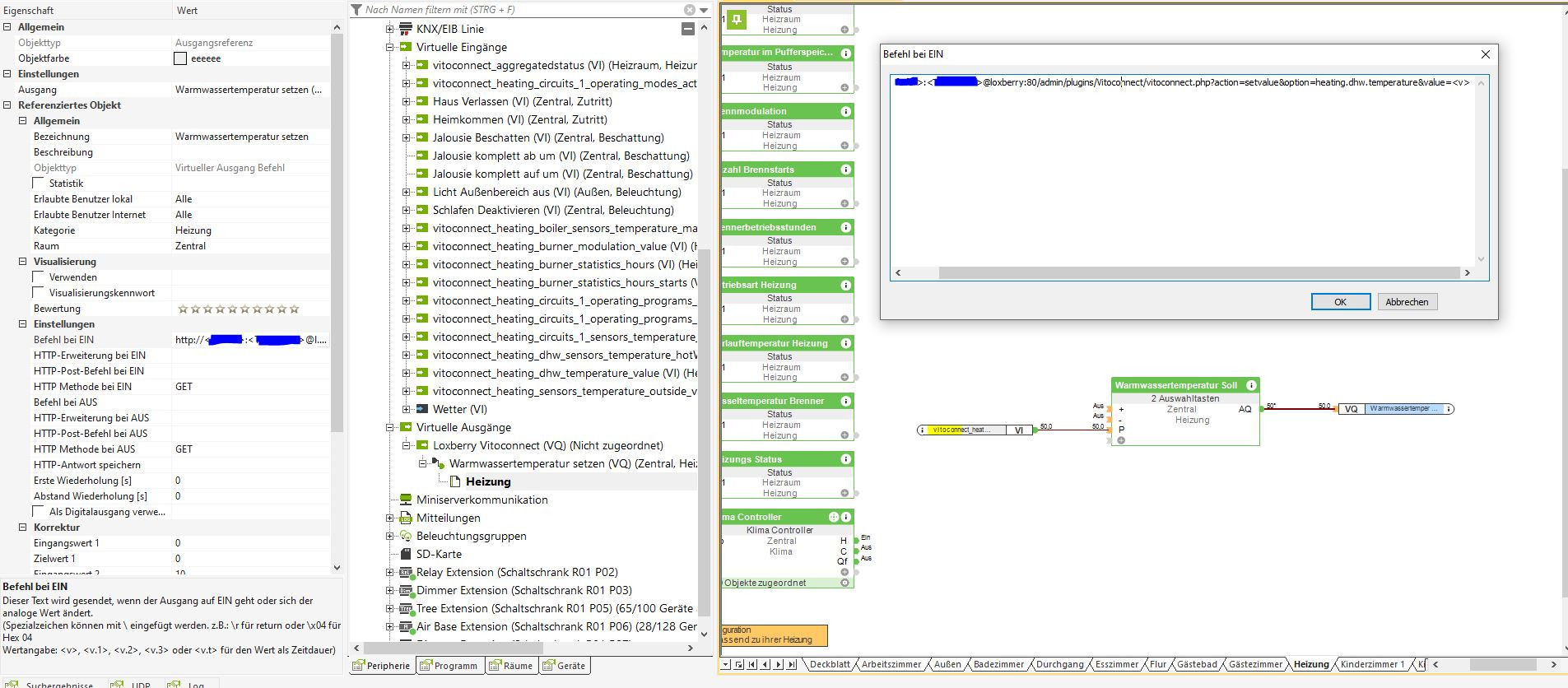Click the KNX/EIB Linie tree icon
Screen dimensions: 1568x688
[405, 29]
